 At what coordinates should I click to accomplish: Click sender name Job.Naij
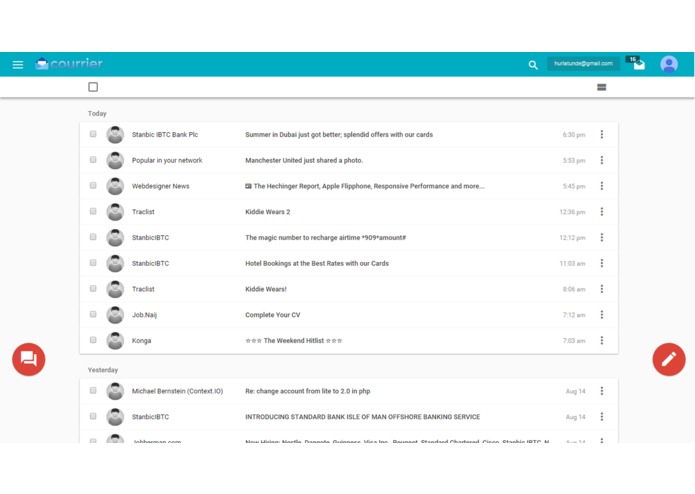(x=144, y=315)
